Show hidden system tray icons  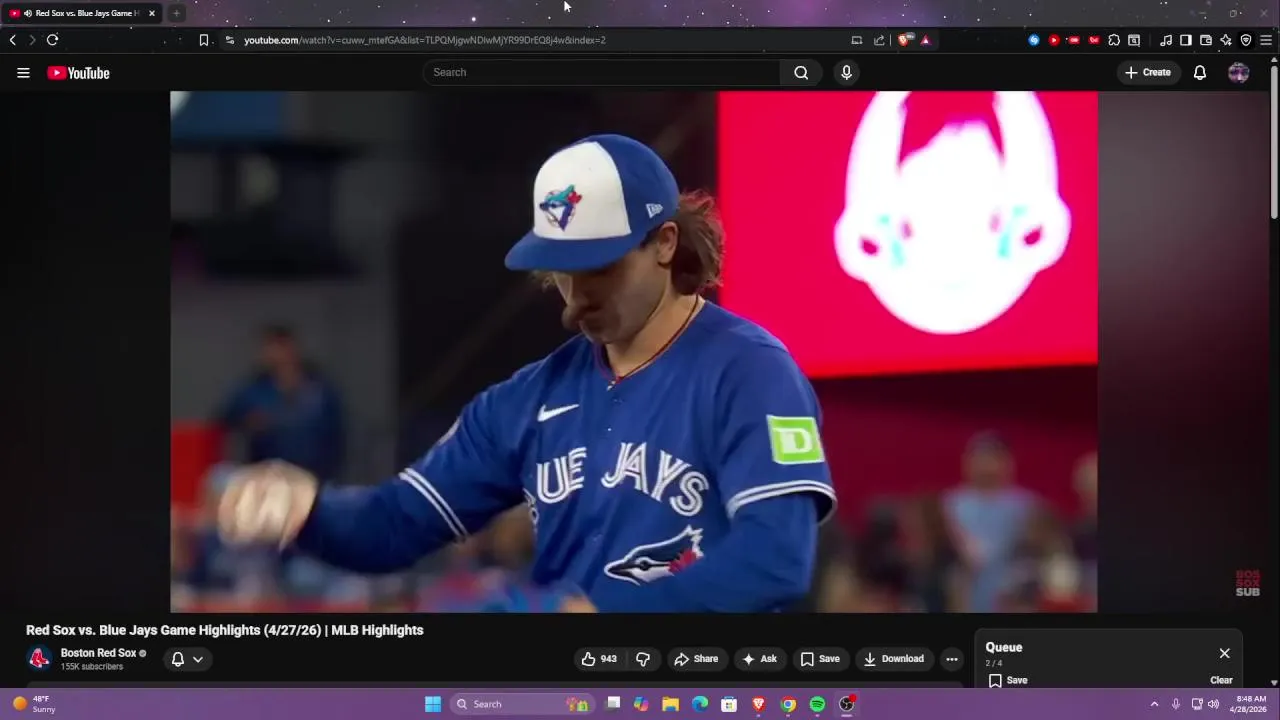[1154, 704]
